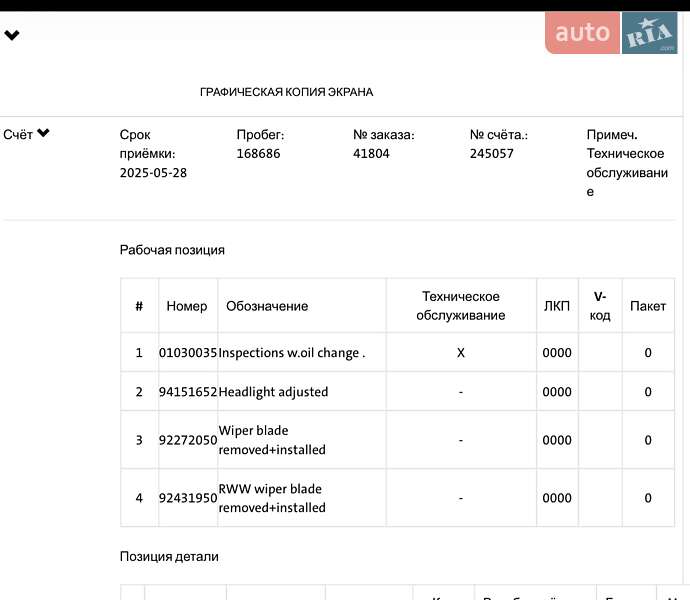Click the ЛКП column header
The height and width of the screenshot is (600, 690).
click(x=556, y=306)
